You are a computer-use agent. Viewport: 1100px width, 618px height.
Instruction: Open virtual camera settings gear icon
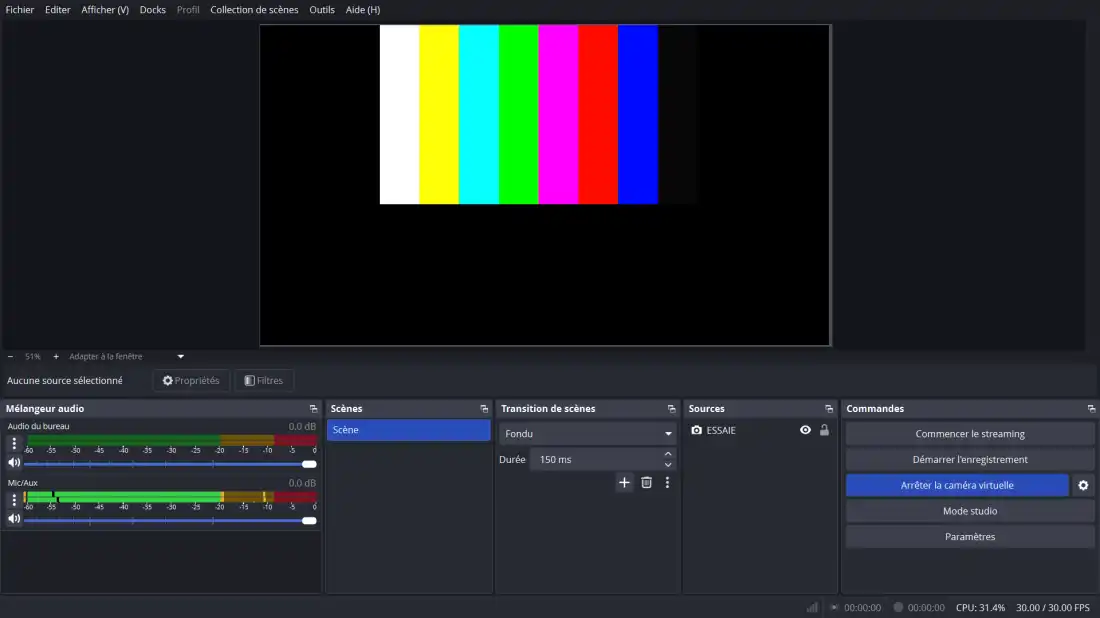coord(1083,485)
